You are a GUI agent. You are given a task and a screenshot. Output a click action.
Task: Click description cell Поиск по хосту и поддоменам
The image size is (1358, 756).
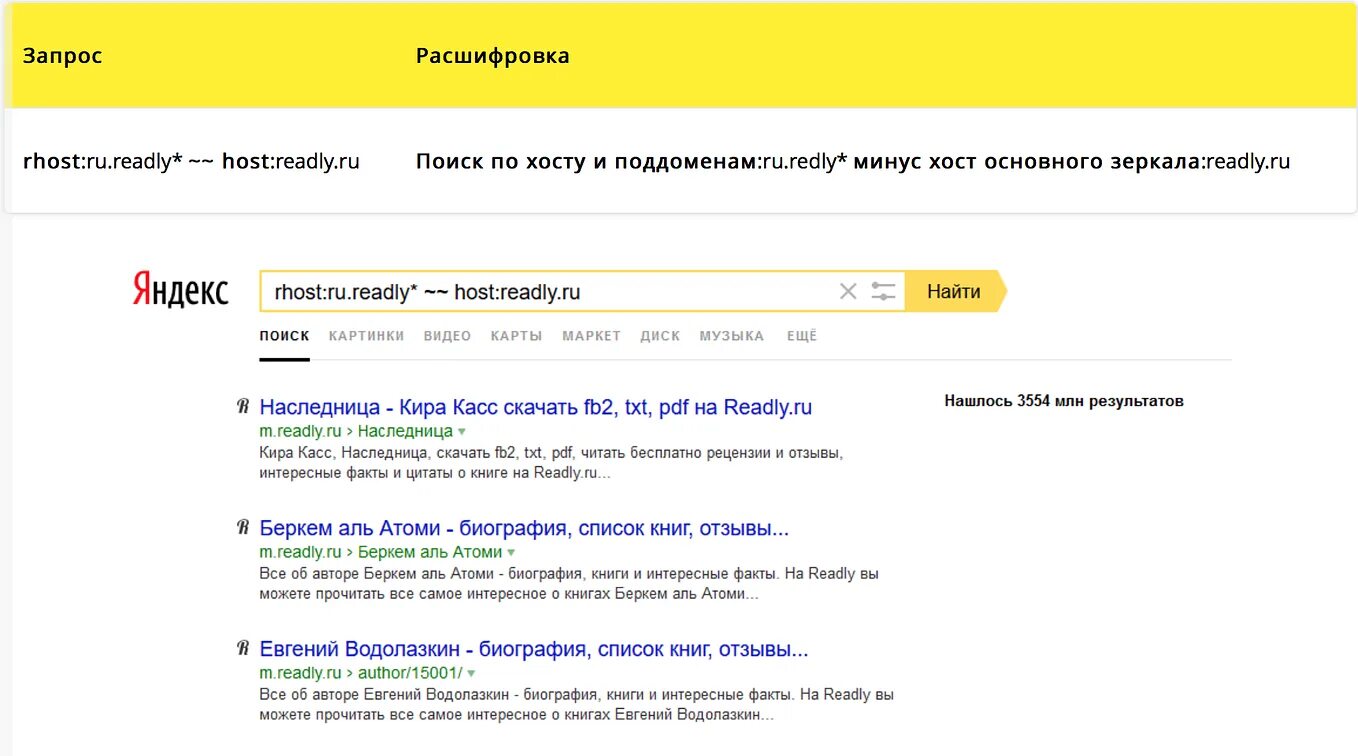tap(853, 161)
